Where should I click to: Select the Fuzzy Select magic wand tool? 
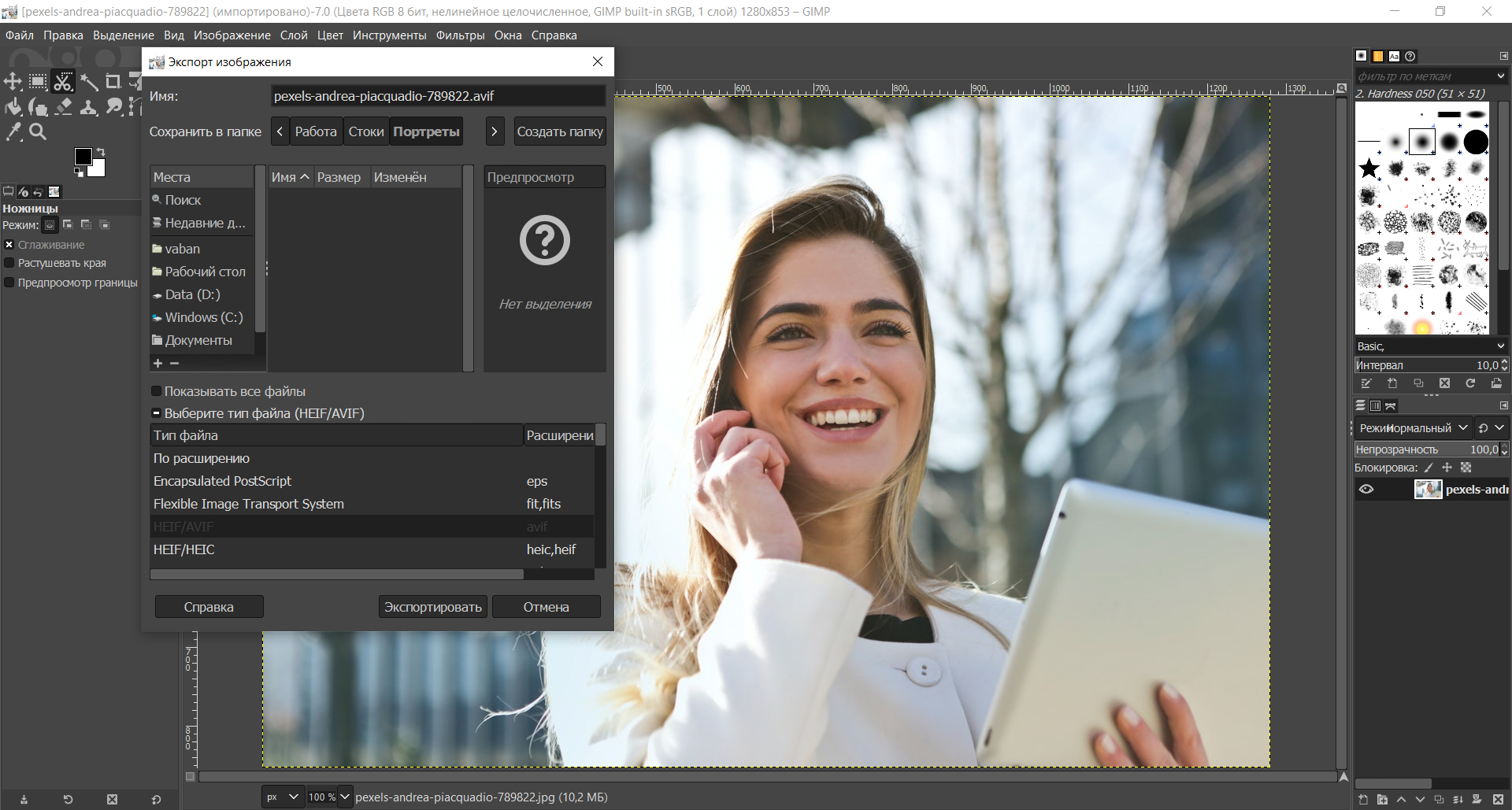88,82
